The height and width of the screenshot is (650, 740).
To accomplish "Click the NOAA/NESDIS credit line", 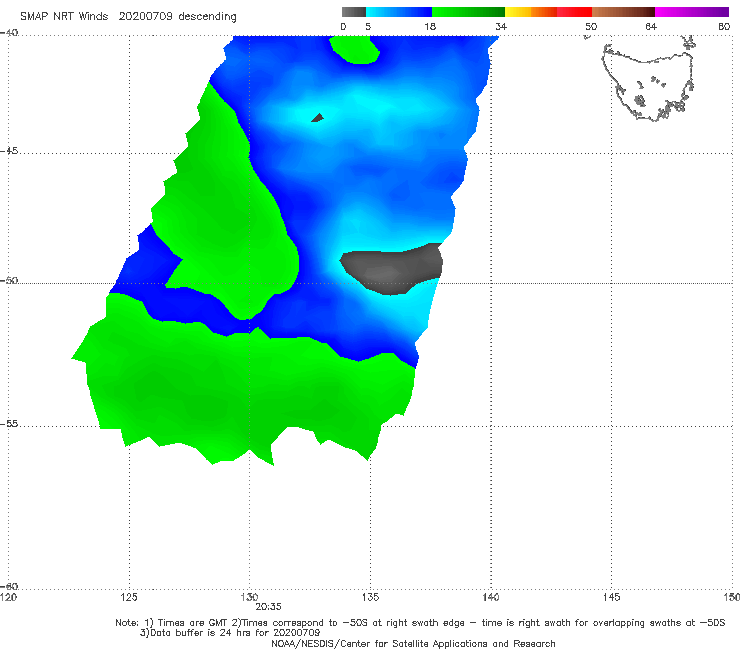I will [413, 643].
